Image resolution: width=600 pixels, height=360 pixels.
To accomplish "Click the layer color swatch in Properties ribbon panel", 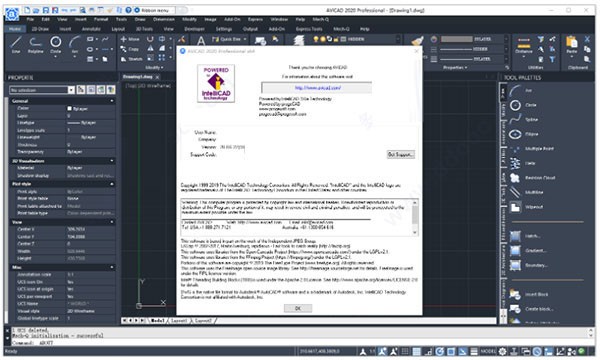I will click(457, 39).
